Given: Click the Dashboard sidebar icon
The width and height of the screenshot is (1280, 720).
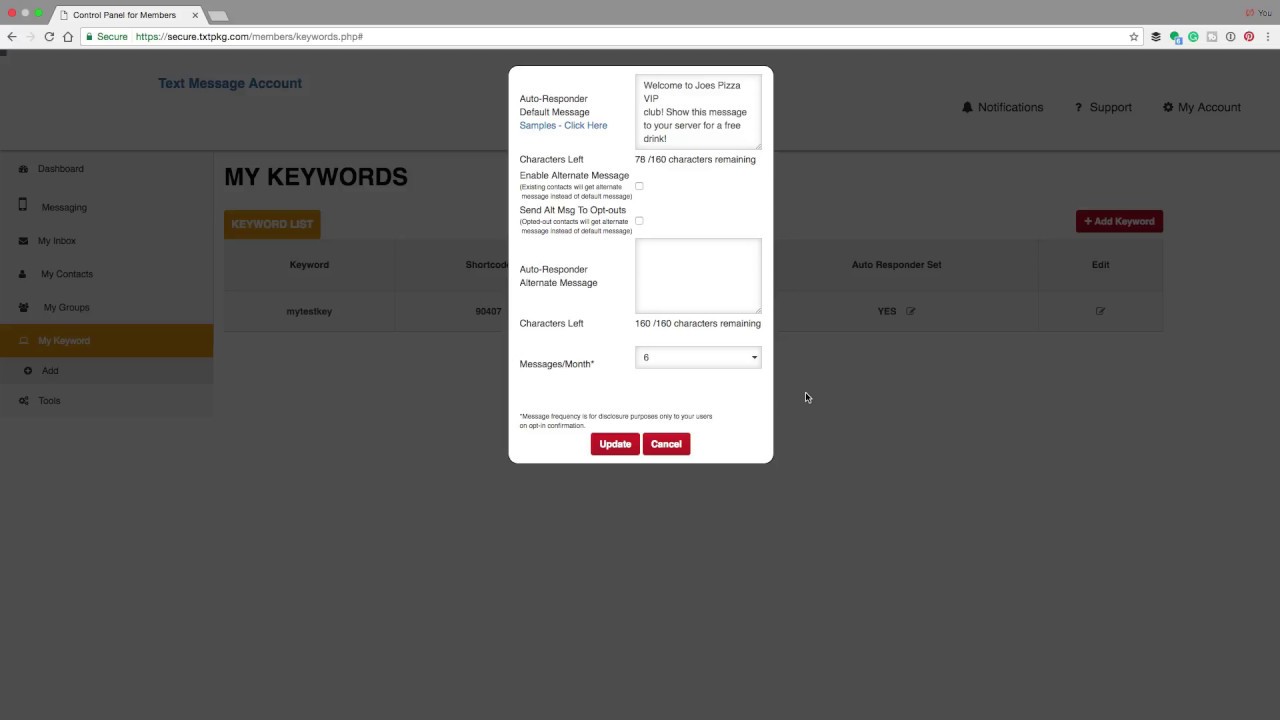Looking at the screenshot, I should pos(23,169).
